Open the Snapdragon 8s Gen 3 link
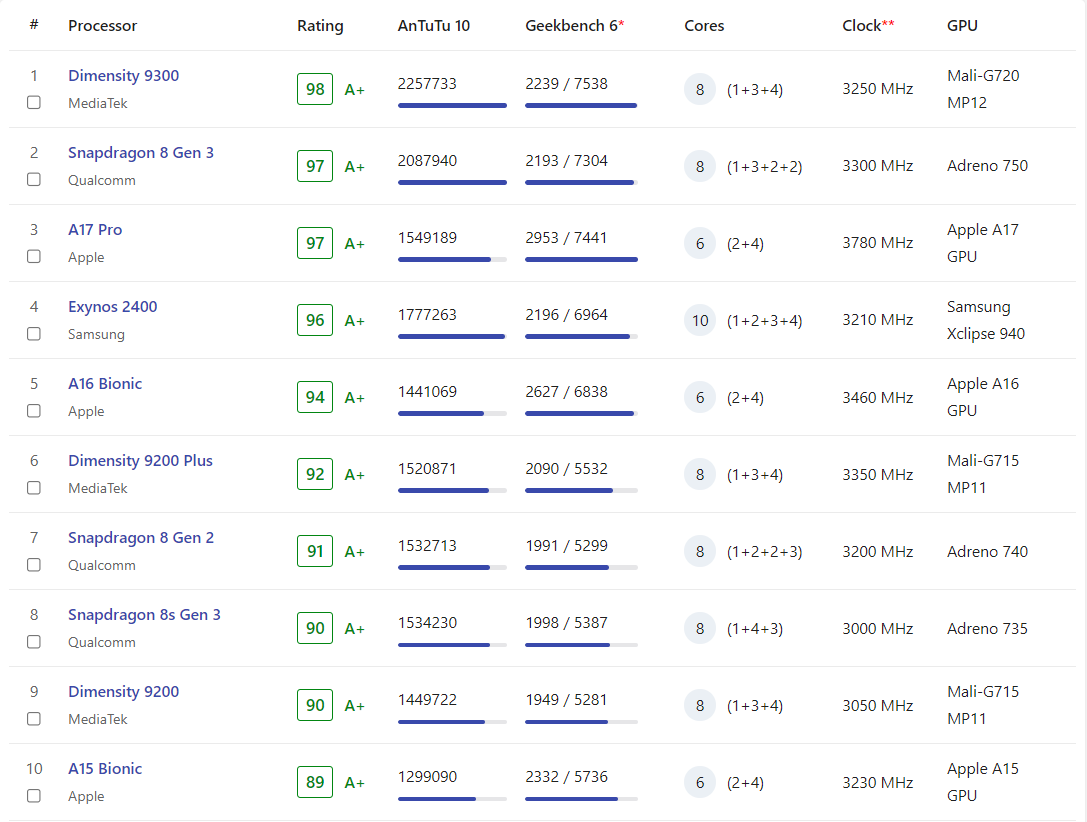The image size is (1087, 822). (144, 615)
